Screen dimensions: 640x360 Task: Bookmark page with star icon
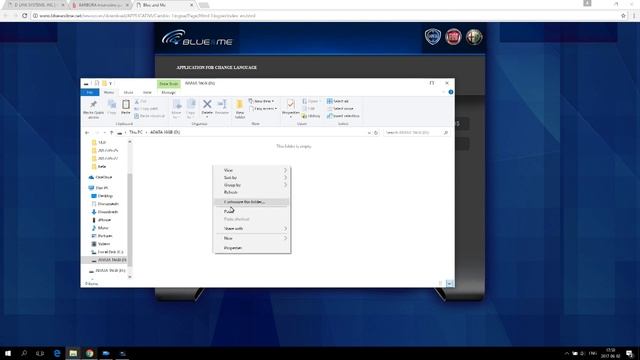[x=623, y=16]
